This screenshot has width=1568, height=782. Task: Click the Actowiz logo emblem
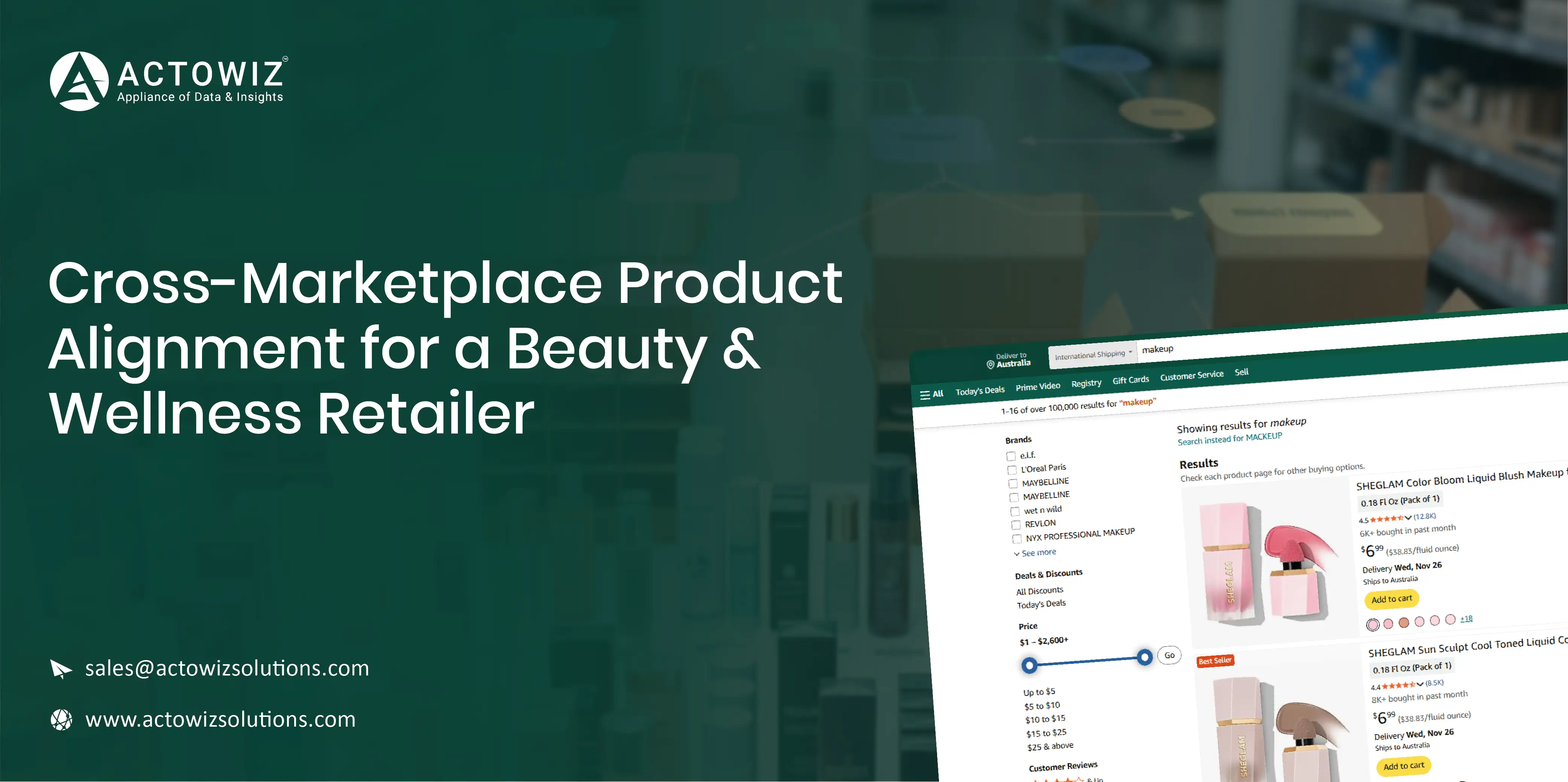coord(79,82)
